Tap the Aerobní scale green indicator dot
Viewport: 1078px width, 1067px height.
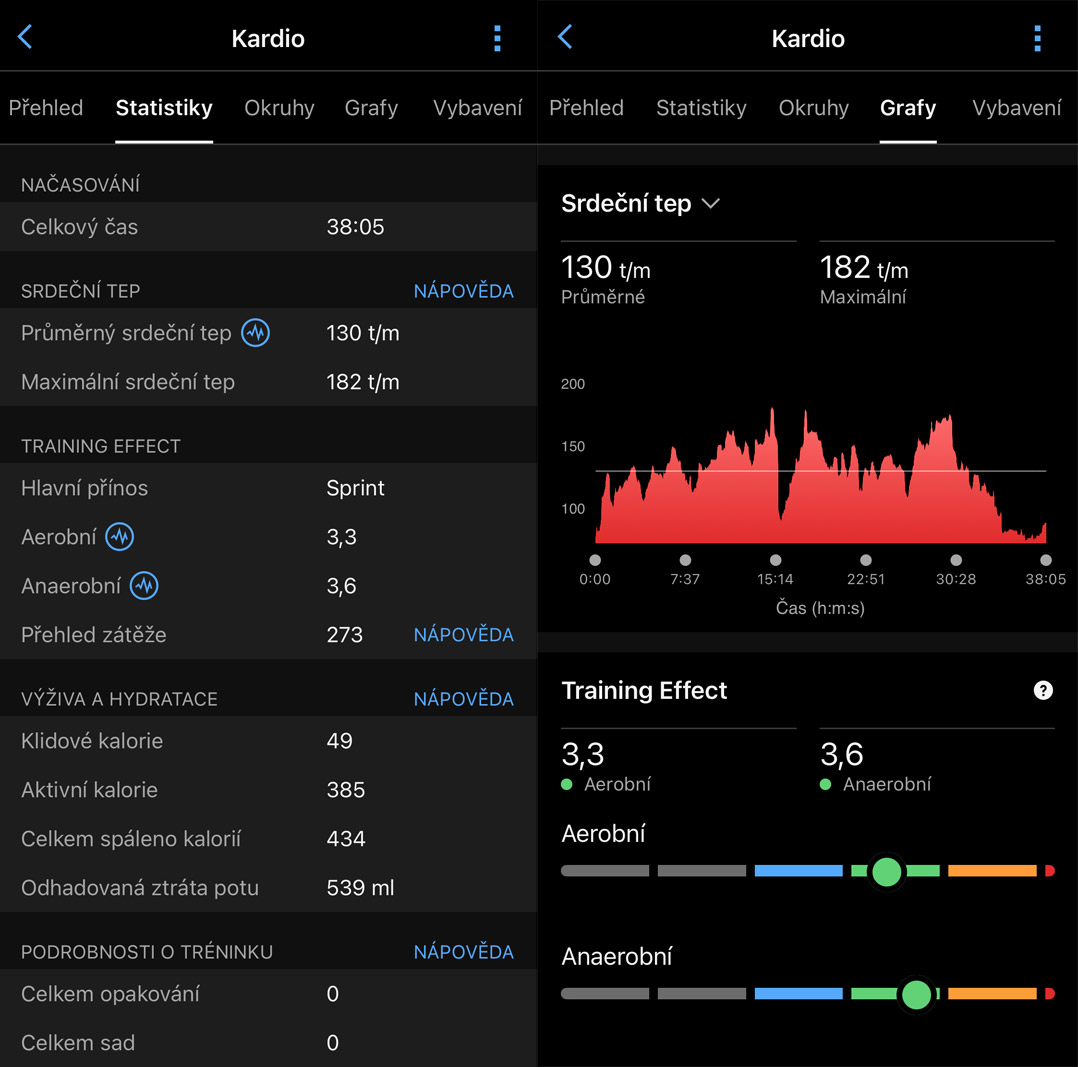click(x=886, y=871)
